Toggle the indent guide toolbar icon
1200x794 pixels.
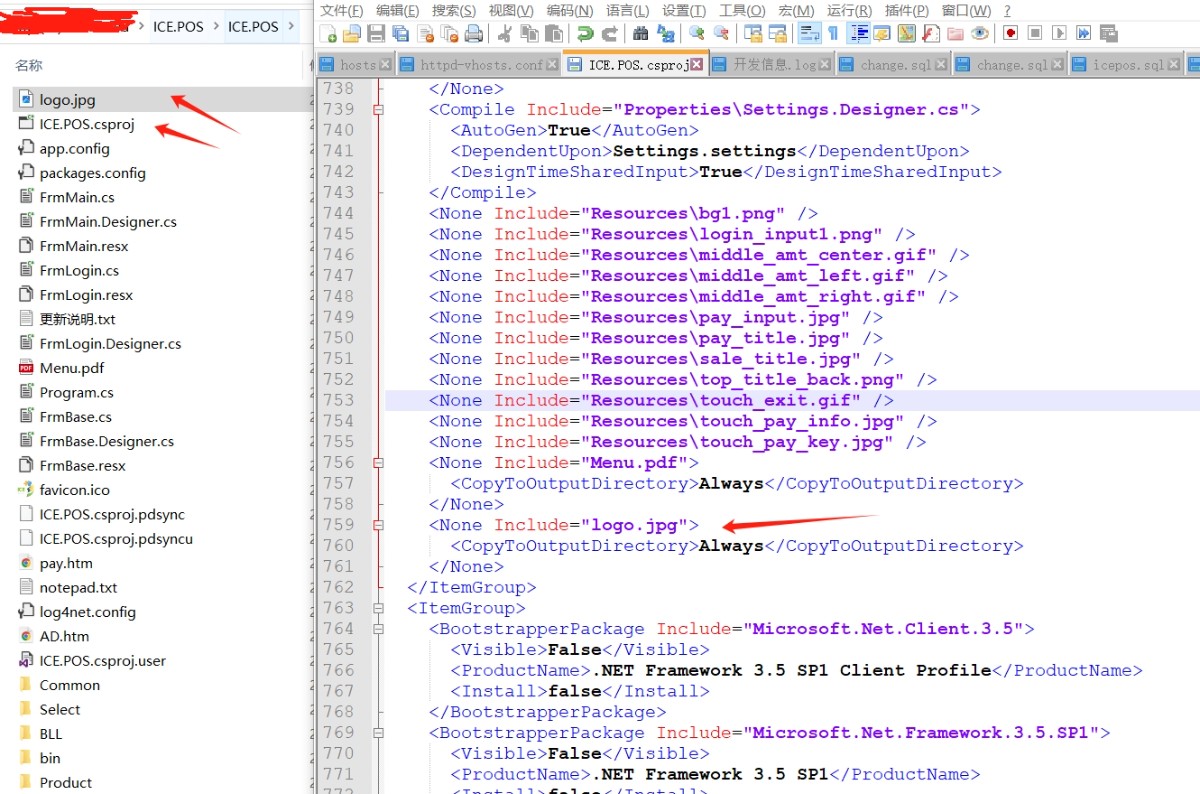858,33
